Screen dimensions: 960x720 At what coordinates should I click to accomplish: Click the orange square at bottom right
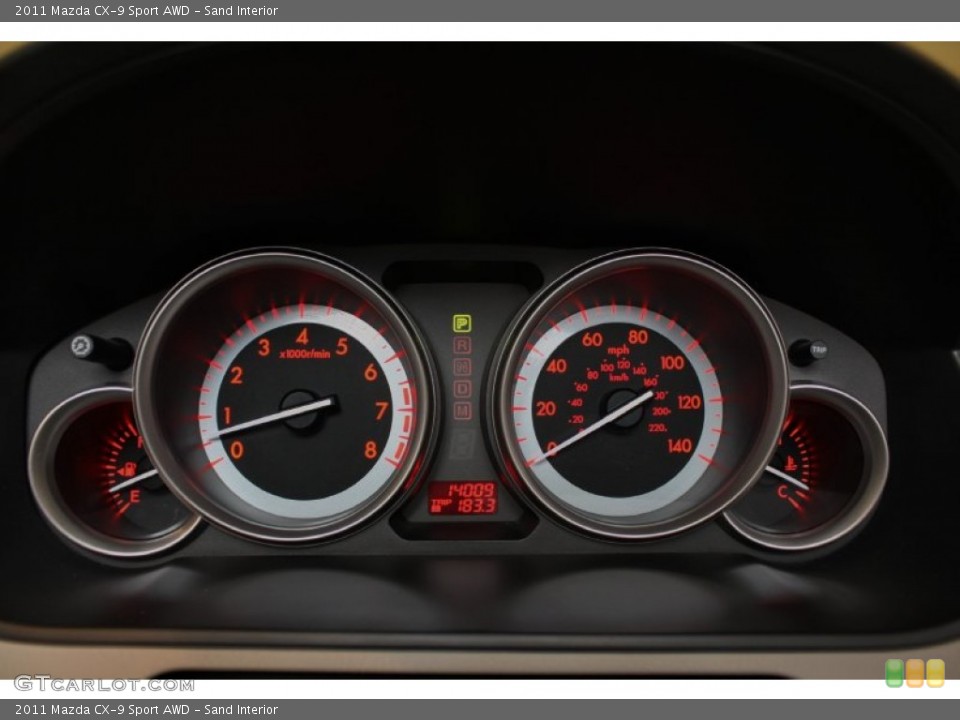tap(915, 673)
